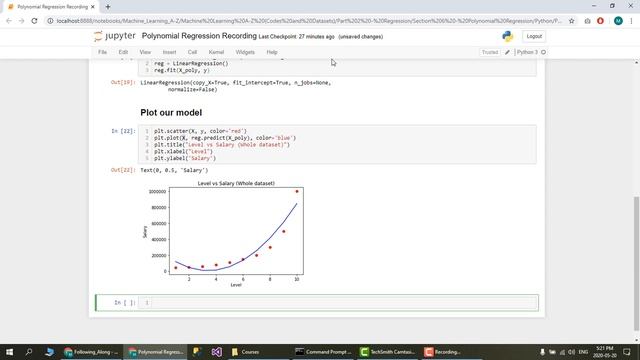640x360 pixels.
Task: Click the Python 3 kernel label
Action: click(x=527, y=52)
